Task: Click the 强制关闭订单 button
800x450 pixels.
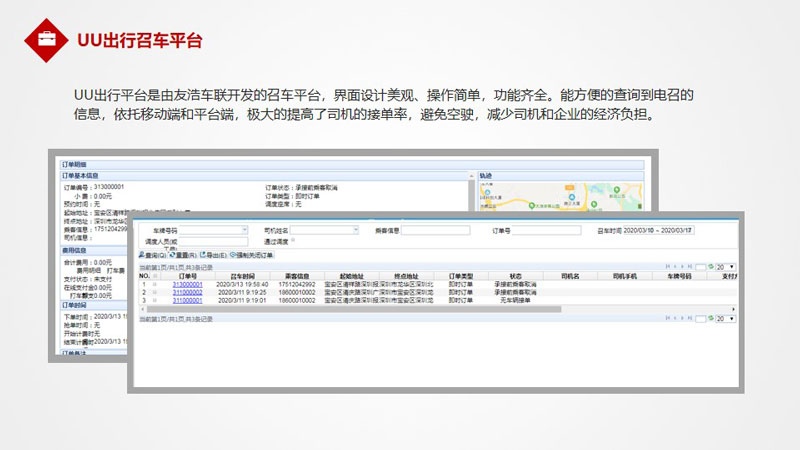Action: pos(252,255)
